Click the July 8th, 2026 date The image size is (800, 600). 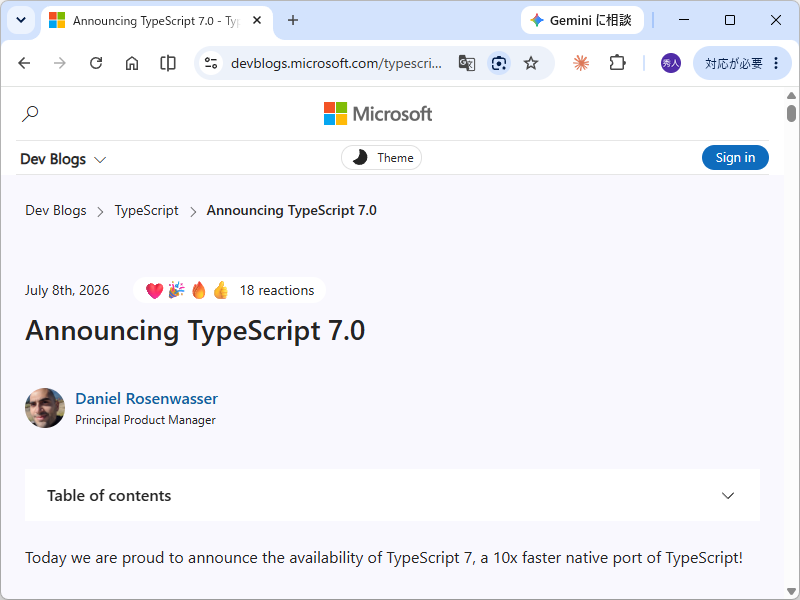[x=67, y=290]
